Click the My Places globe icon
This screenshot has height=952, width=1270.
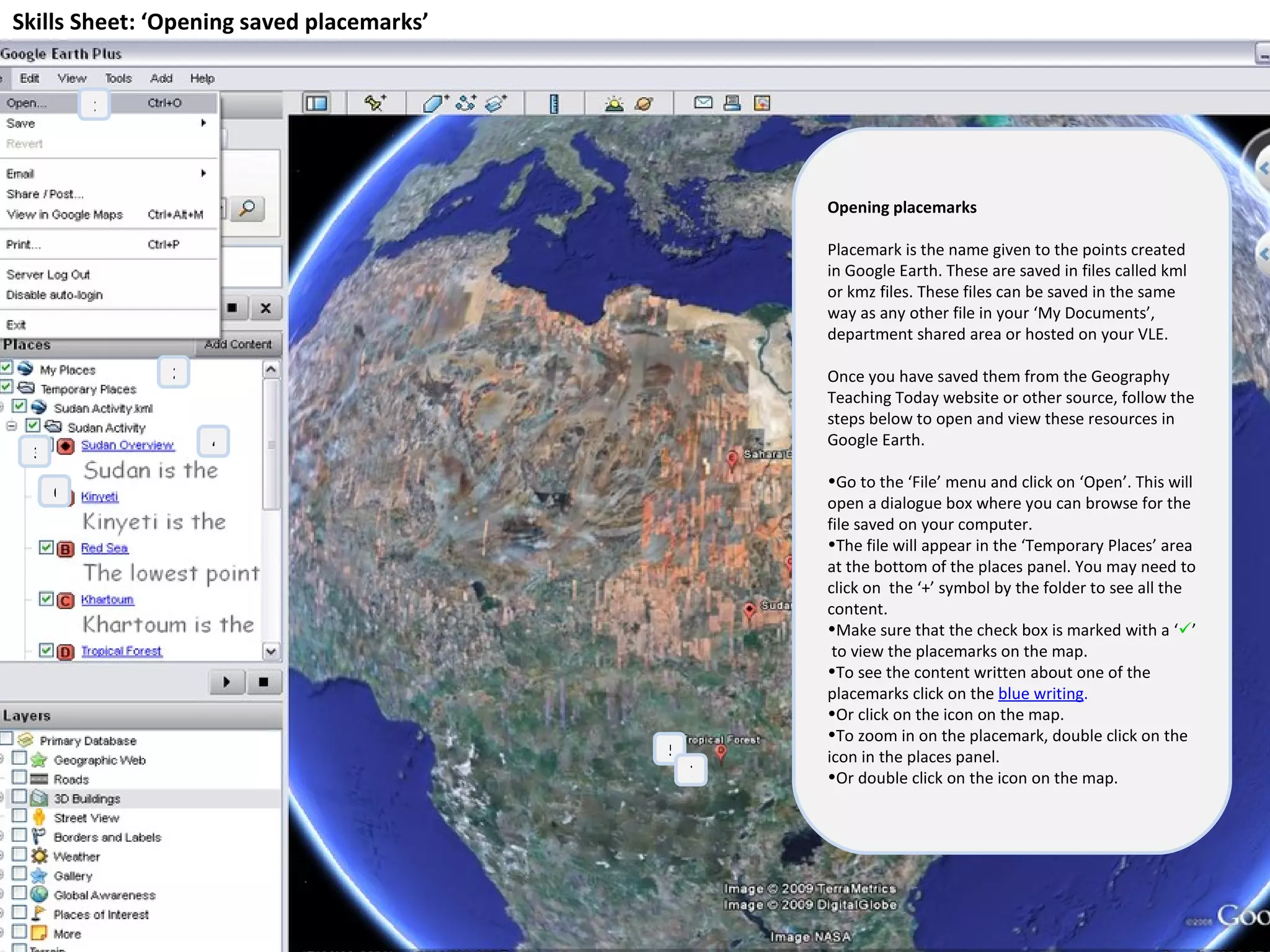[x=25, y=369]
